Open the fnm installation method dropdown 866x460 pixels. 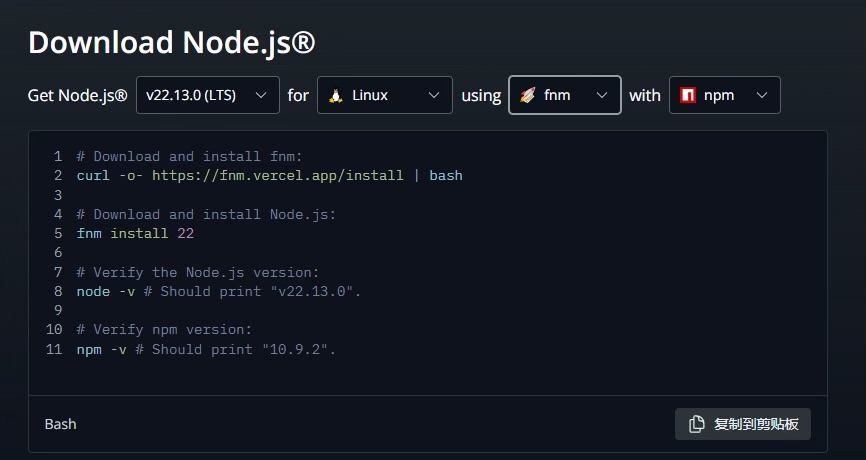point(564,95)
